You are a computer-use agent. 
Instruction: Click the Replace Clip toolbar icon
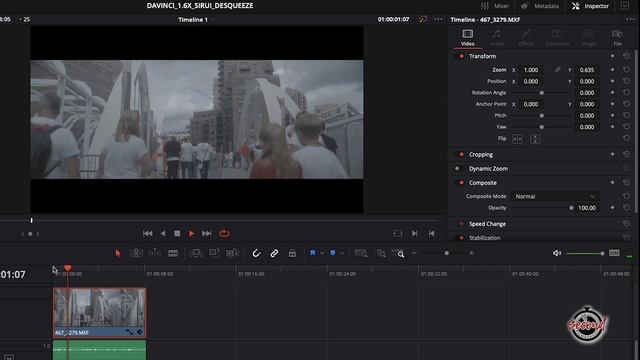click(x=233, y=253)
